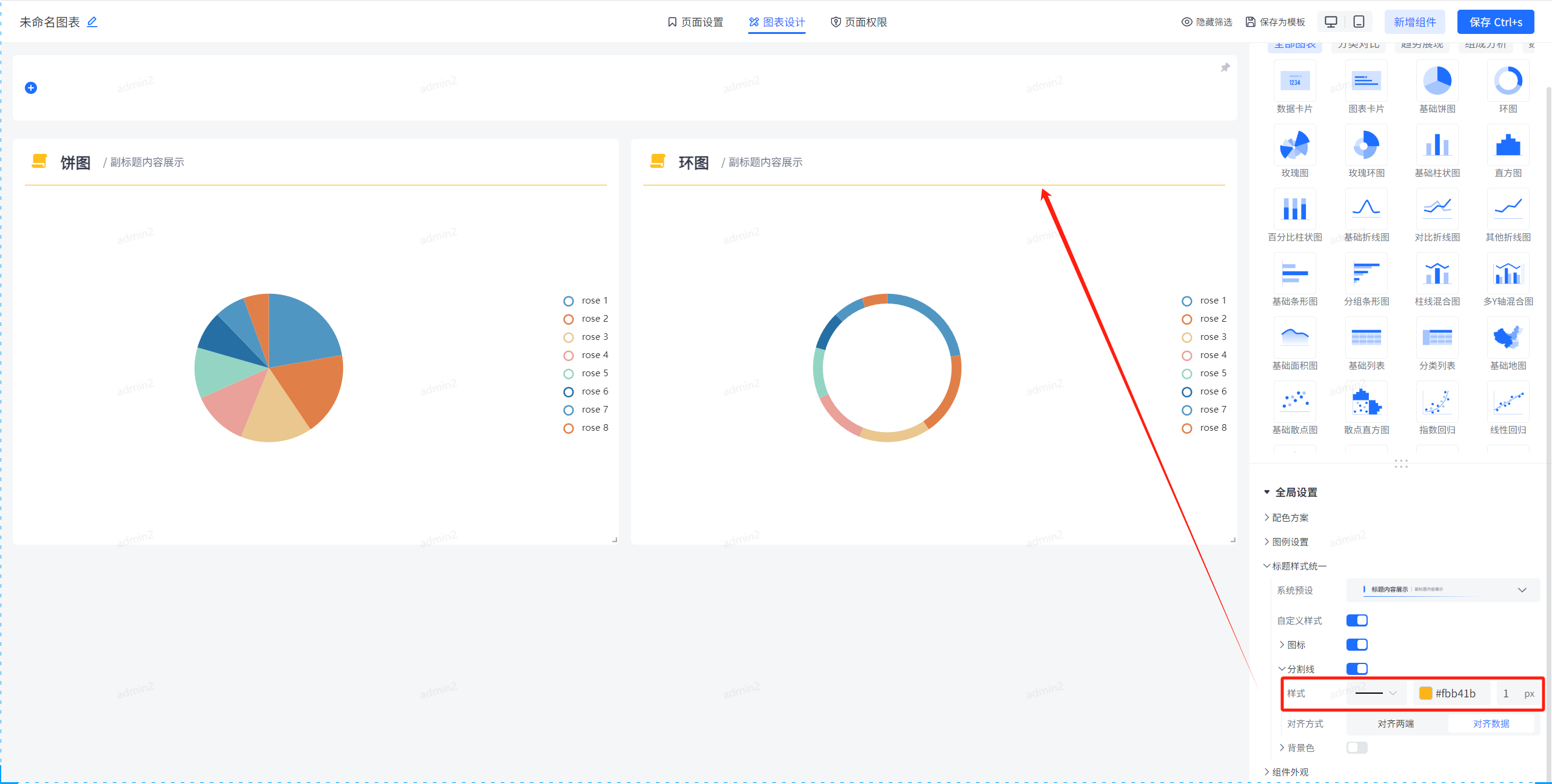Switch to the 页面设置 tab
Screen dimensions: 1552x784
pyautogui.click(x=695, y=22)
